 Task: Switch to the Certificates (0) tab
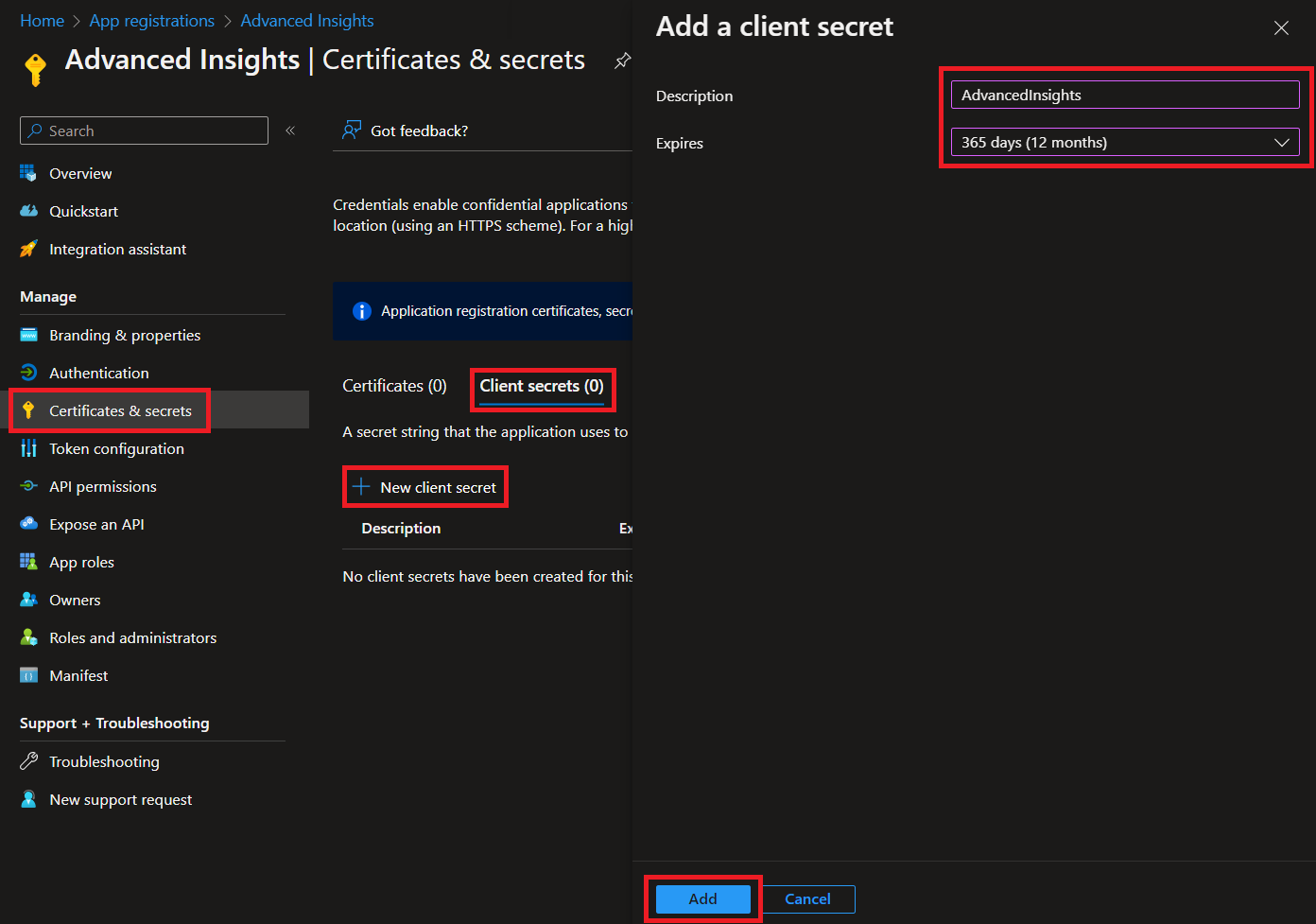pos(394,386)
